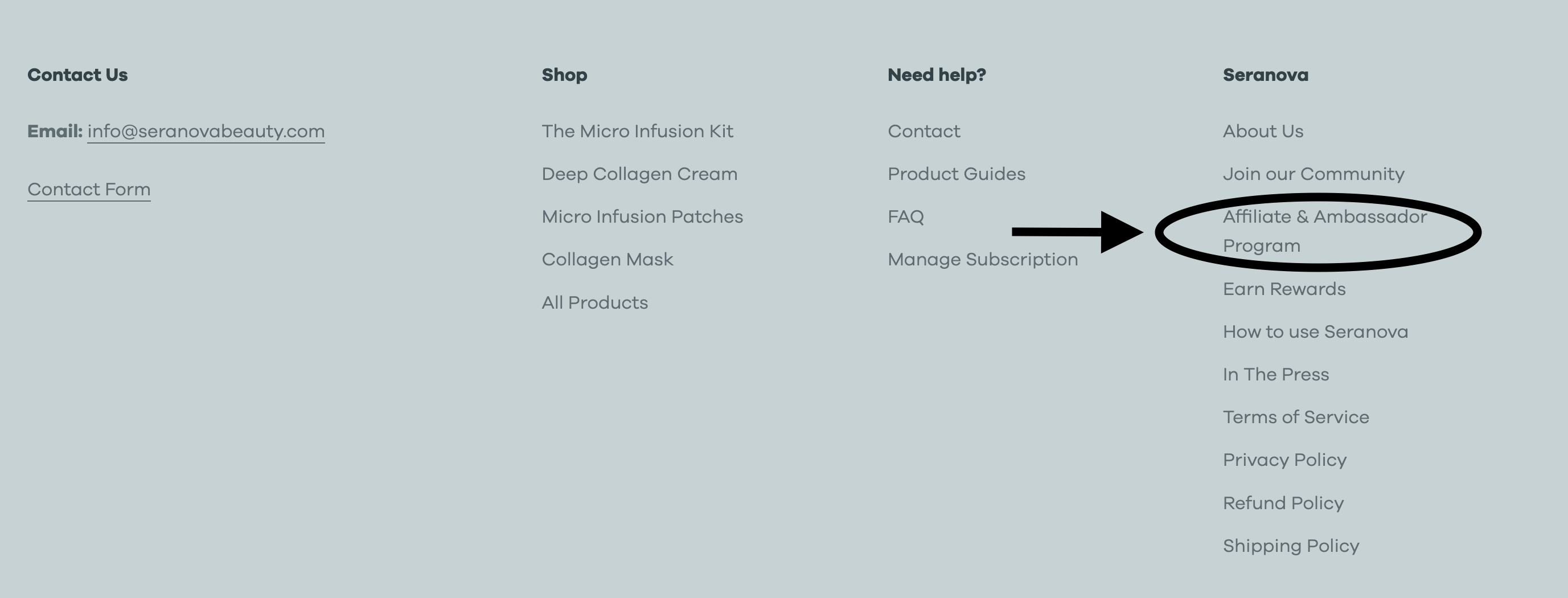Click Contact under Need help
This screenshot has height=598, width=1568.
(923, 132)
